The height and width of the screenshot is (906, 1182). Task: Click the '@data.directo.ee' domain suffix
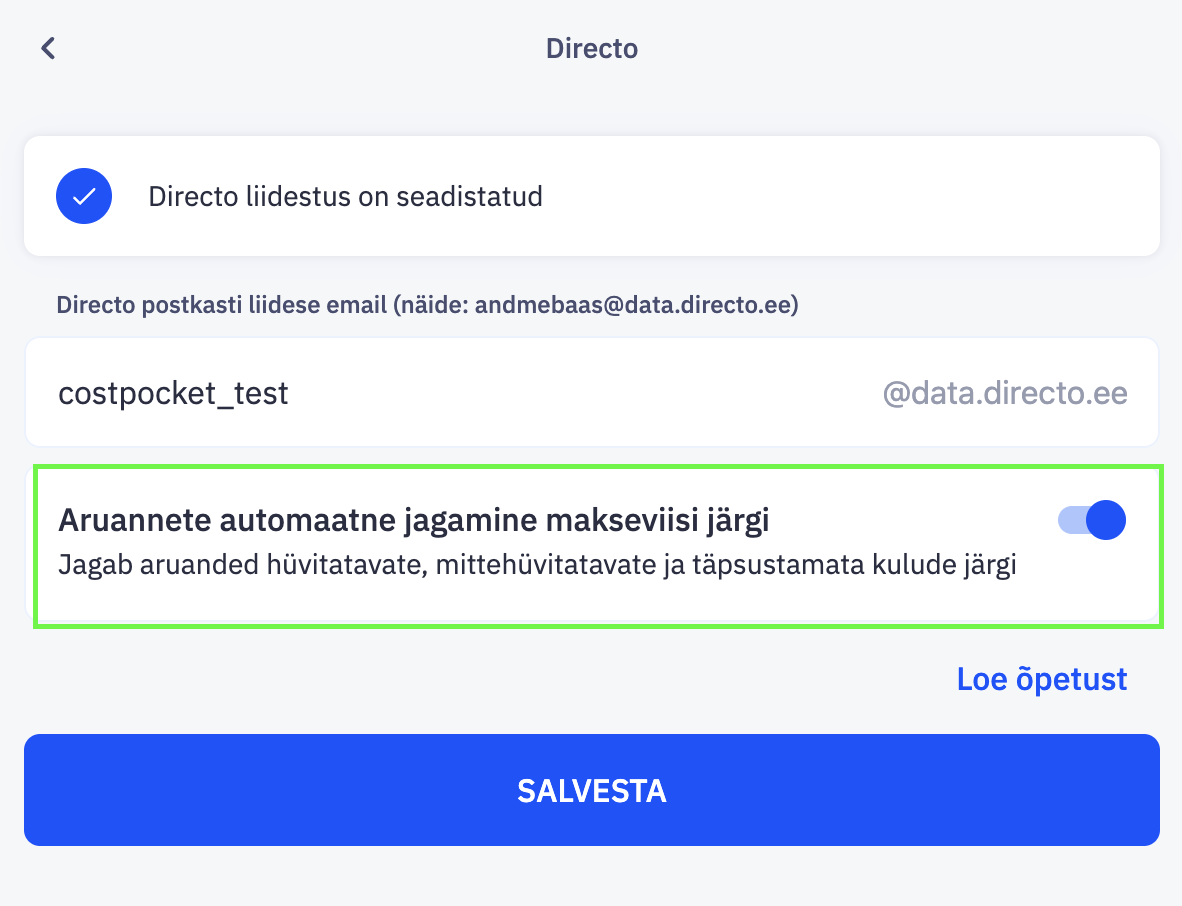click(x=1004, y=393)
